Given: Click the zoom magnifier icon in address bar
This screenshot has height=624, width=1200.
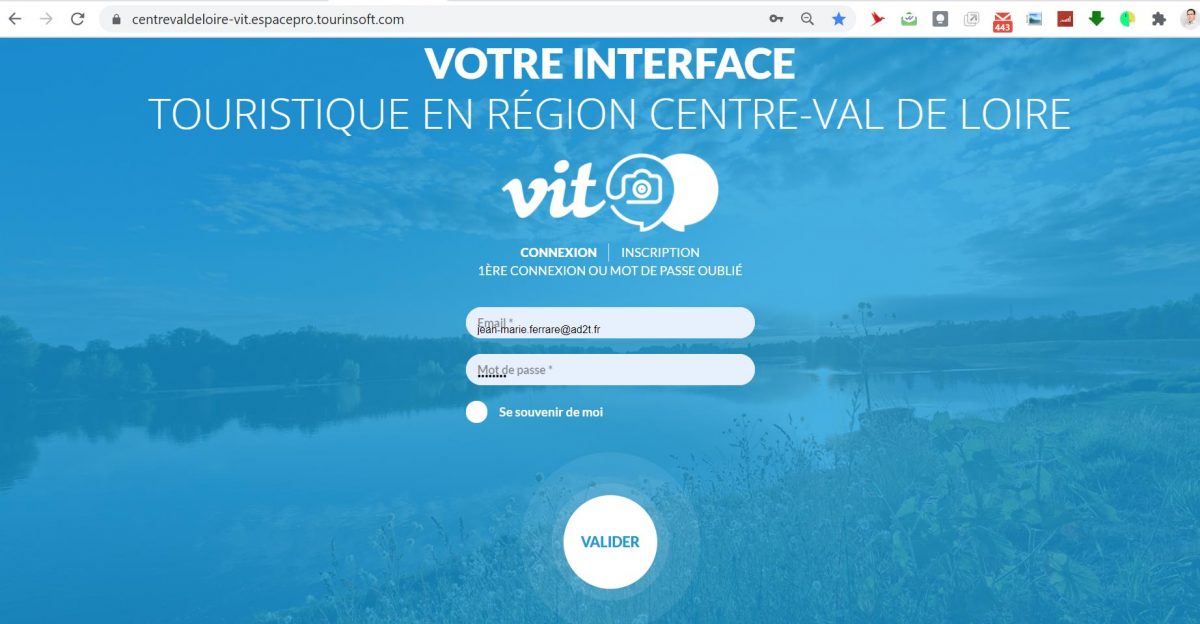Looking at the screenshot, I should point(807,19).
